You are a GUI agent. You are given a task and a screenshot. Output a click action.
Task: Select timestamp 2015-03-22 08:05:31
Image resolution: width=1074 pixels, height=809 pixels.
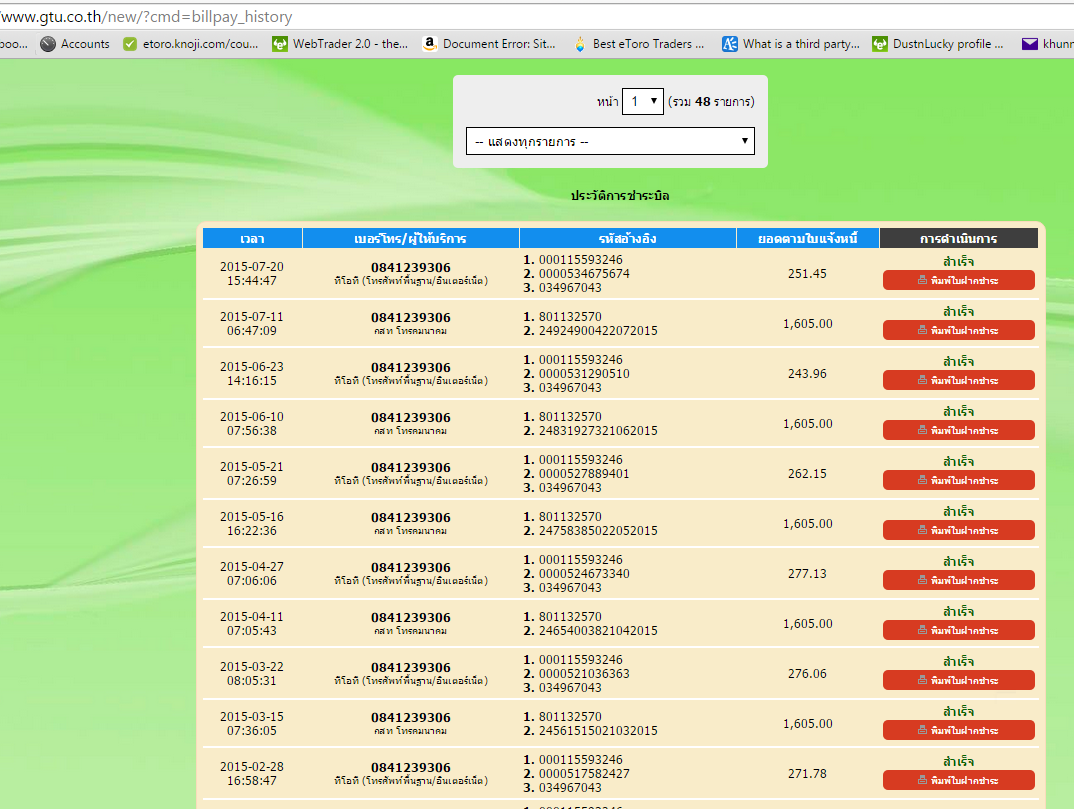[251, 673]
